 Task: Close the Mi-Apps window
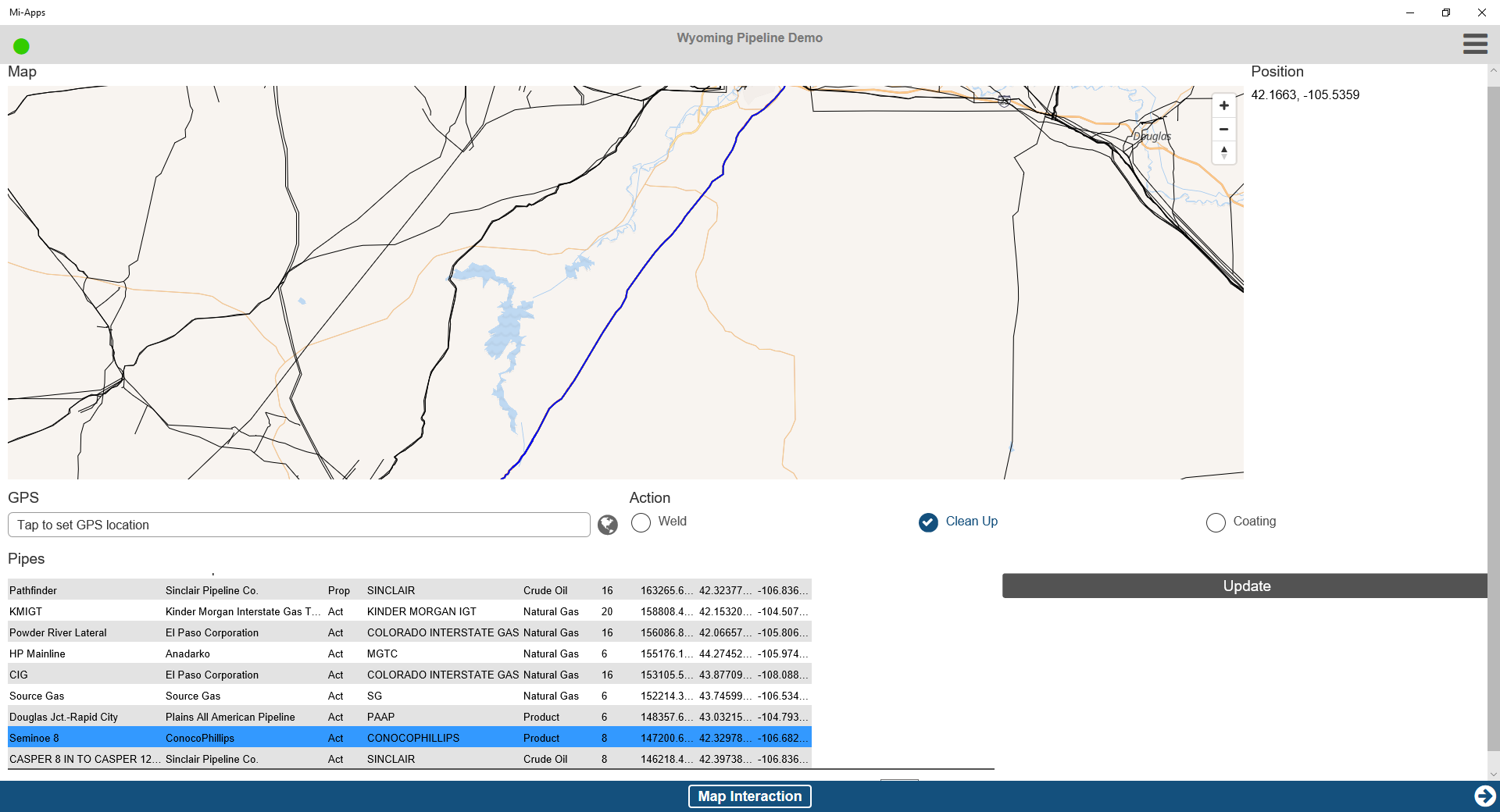click(x=1482, y=12)
